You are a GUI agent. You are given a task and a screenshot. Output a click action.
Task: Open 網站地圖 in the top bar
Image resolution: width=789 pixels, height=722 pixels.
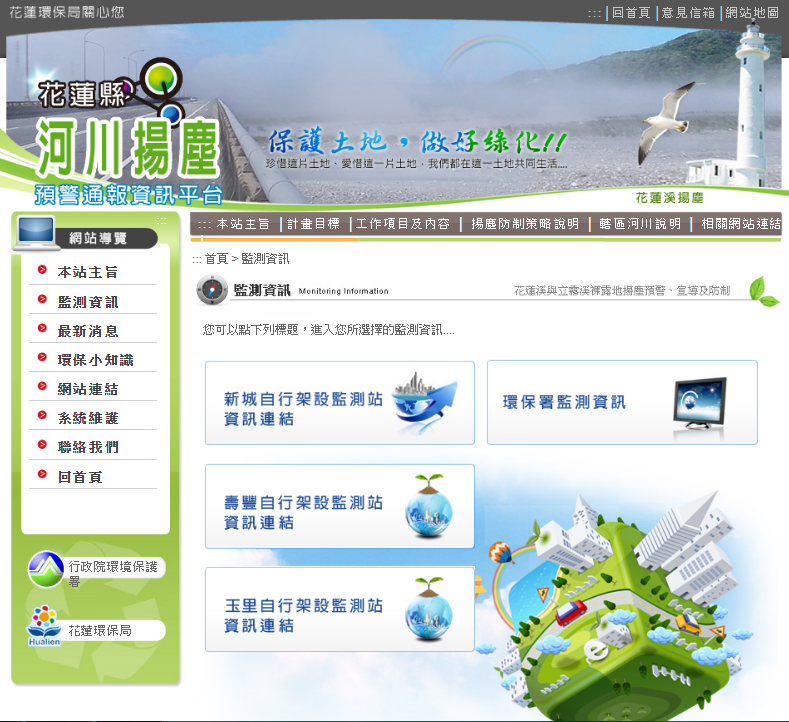pos(752,13)
